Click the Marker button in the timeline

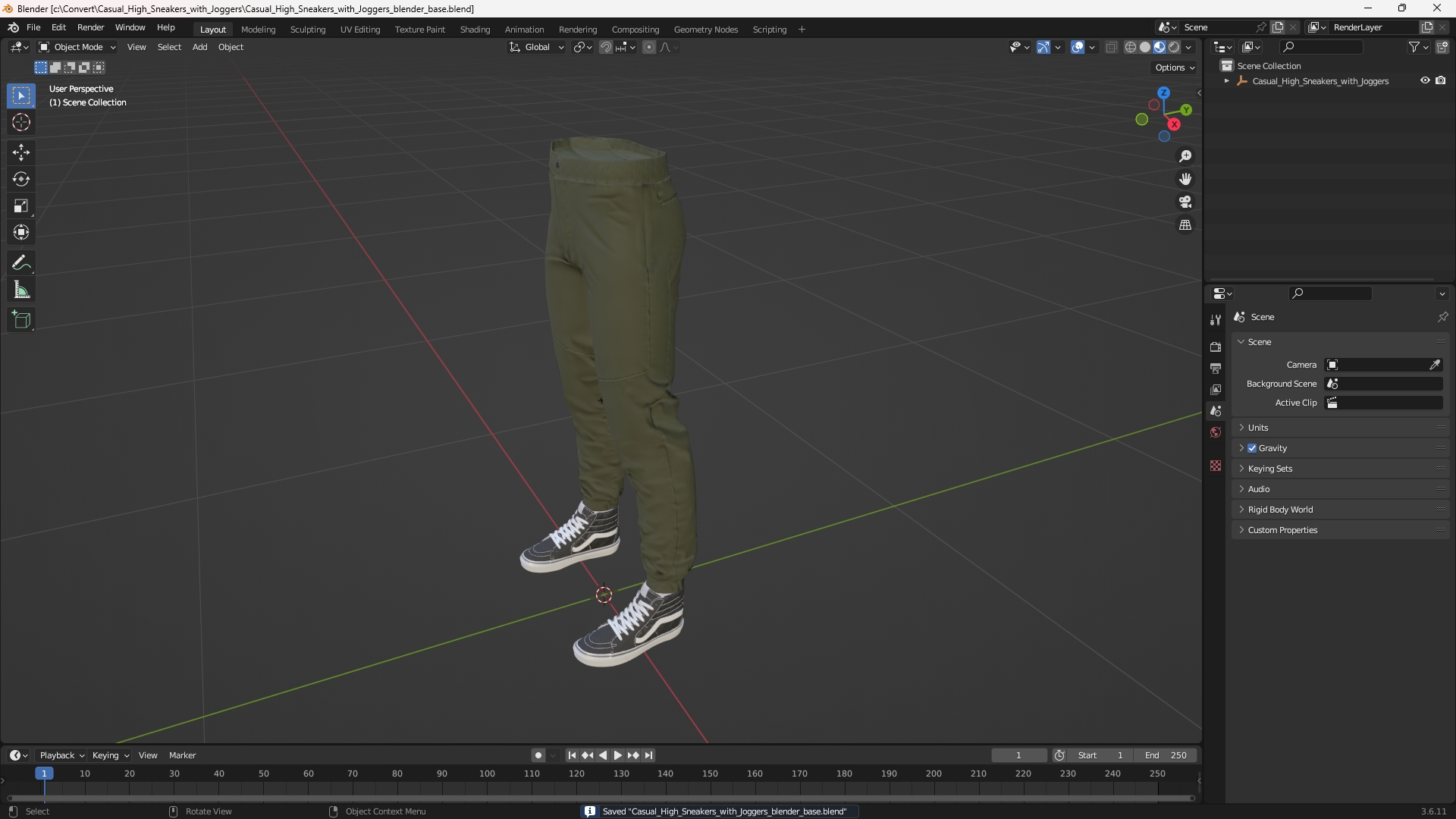click(182, 755)
